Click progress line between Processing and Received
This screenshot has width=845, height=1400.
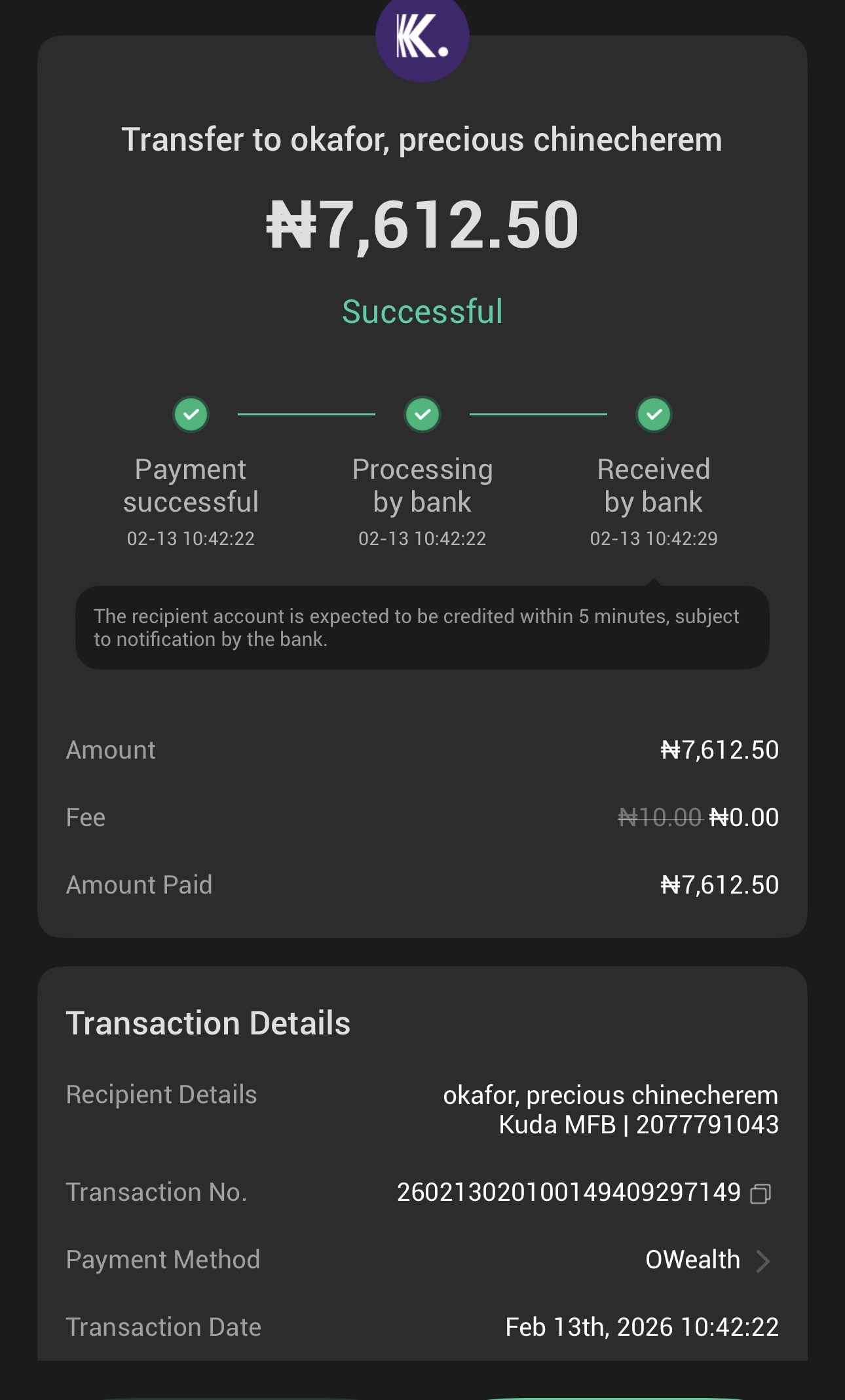(538, 414)
